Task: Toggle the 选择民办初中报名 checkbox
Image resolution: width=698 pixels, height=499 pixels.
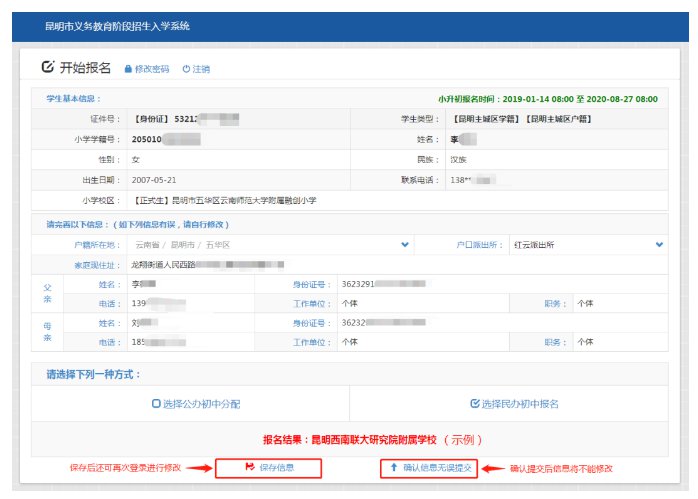Action: (x=475, y=404)
